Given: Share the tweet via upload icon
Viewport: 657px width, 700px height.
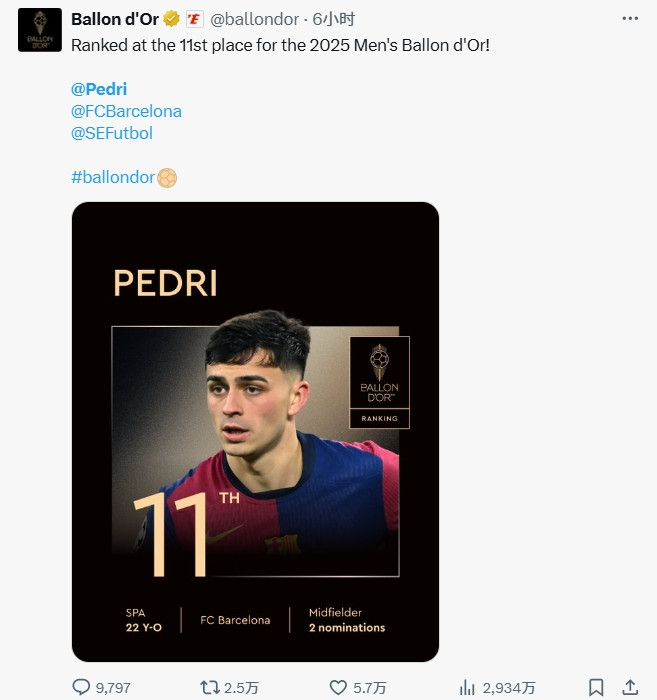Looking at the screenshot, I should [x=629, y=687].
